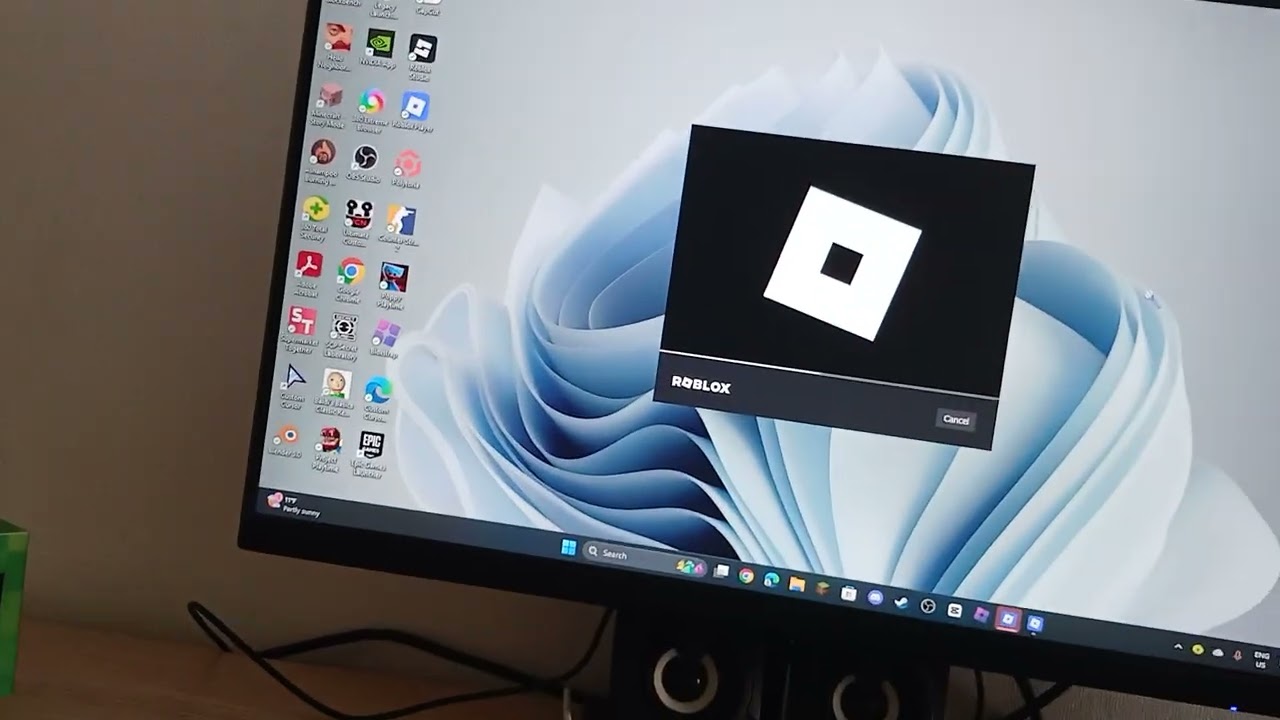Open SCP Secret Laboratory desktop shortcut
1280x720 pixels.
(342, 336)
